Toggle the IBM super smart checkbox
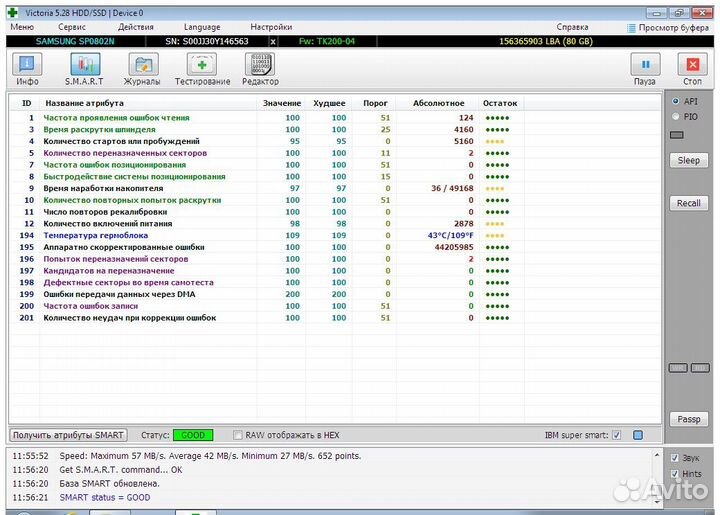The height and width of the screenshot is (515, 720). coord(616,435)
